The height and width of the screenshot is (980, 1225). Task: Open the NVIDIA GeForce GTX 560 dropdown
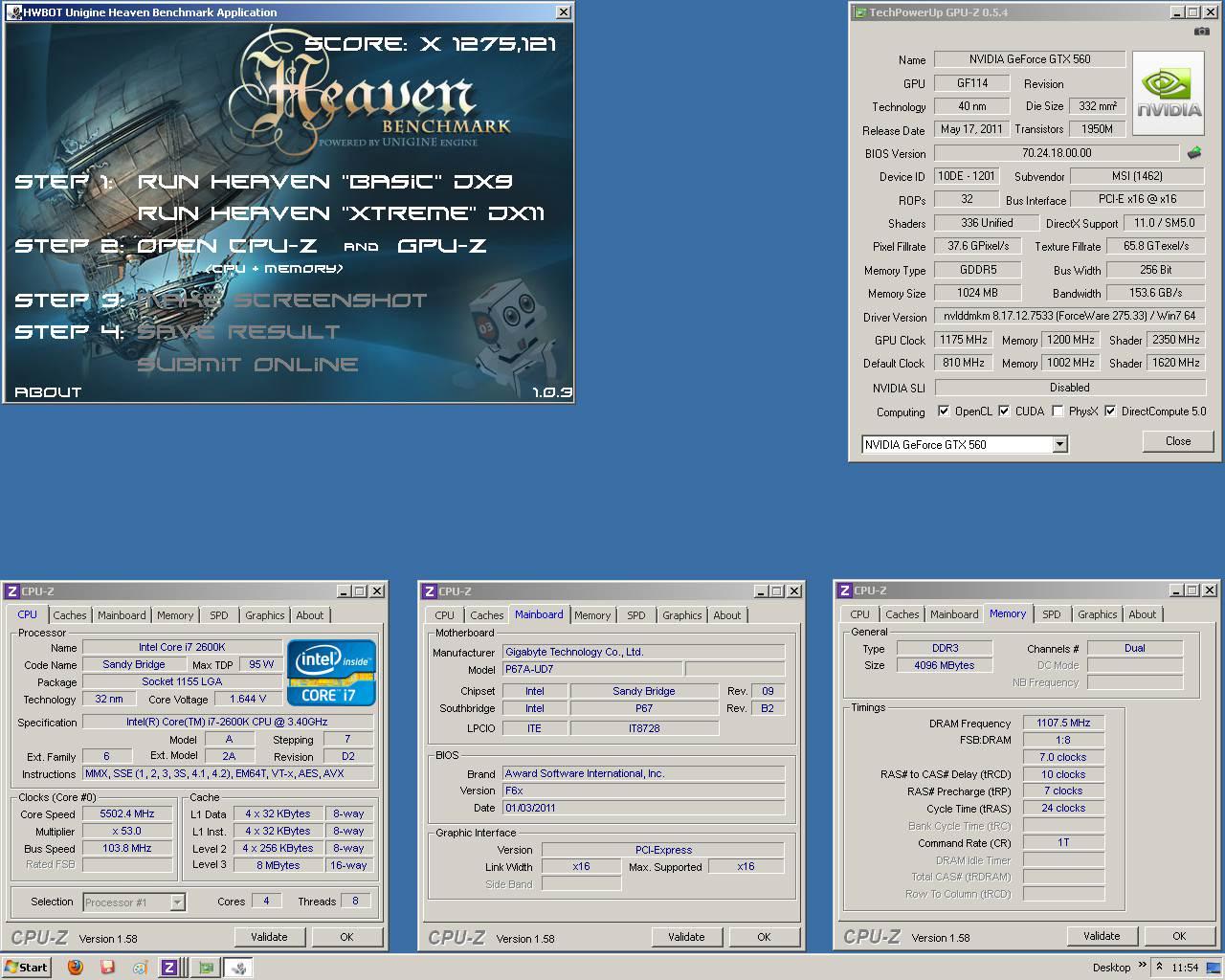coord(1059,444)
